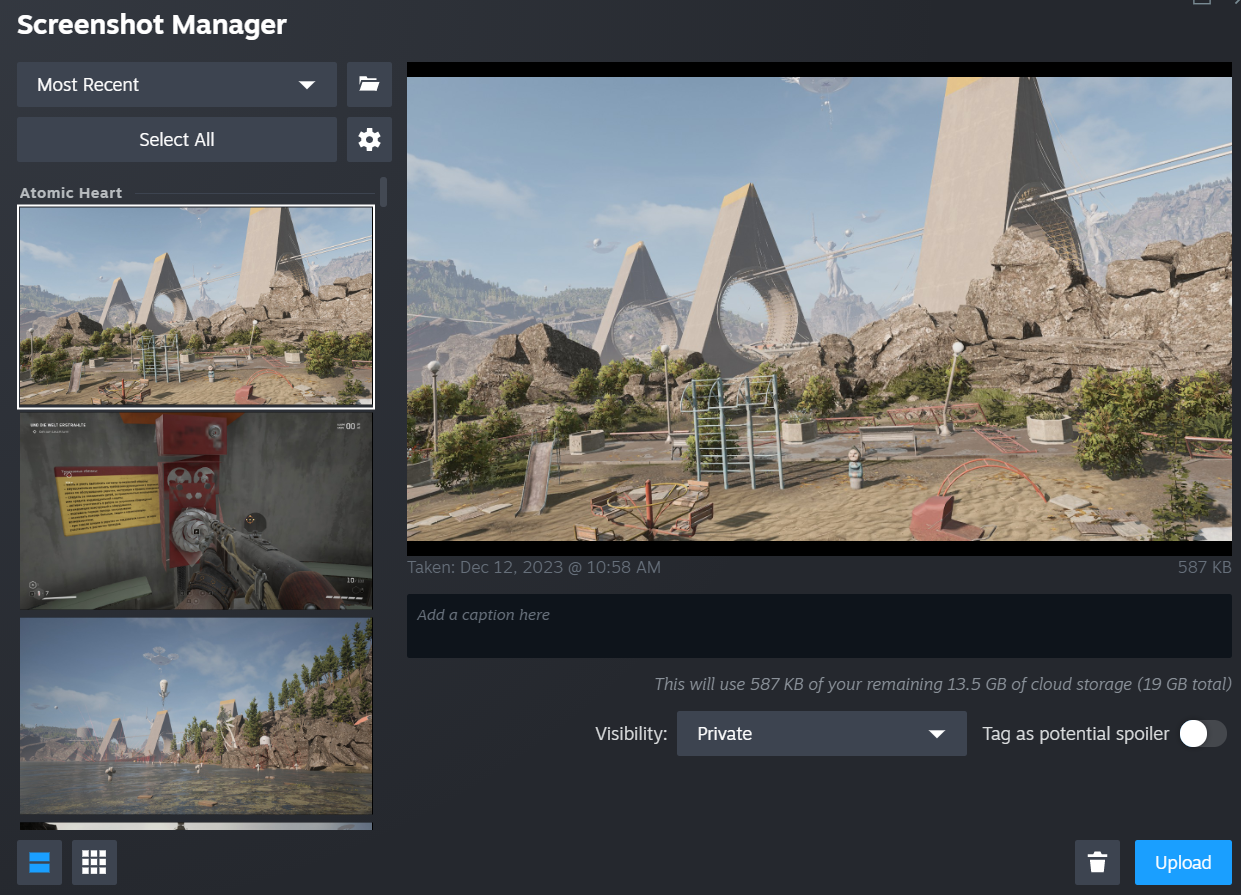Select the lake and cliffs thumbnail
This screenshot has width=1241, height=895.
coord(196,716)
